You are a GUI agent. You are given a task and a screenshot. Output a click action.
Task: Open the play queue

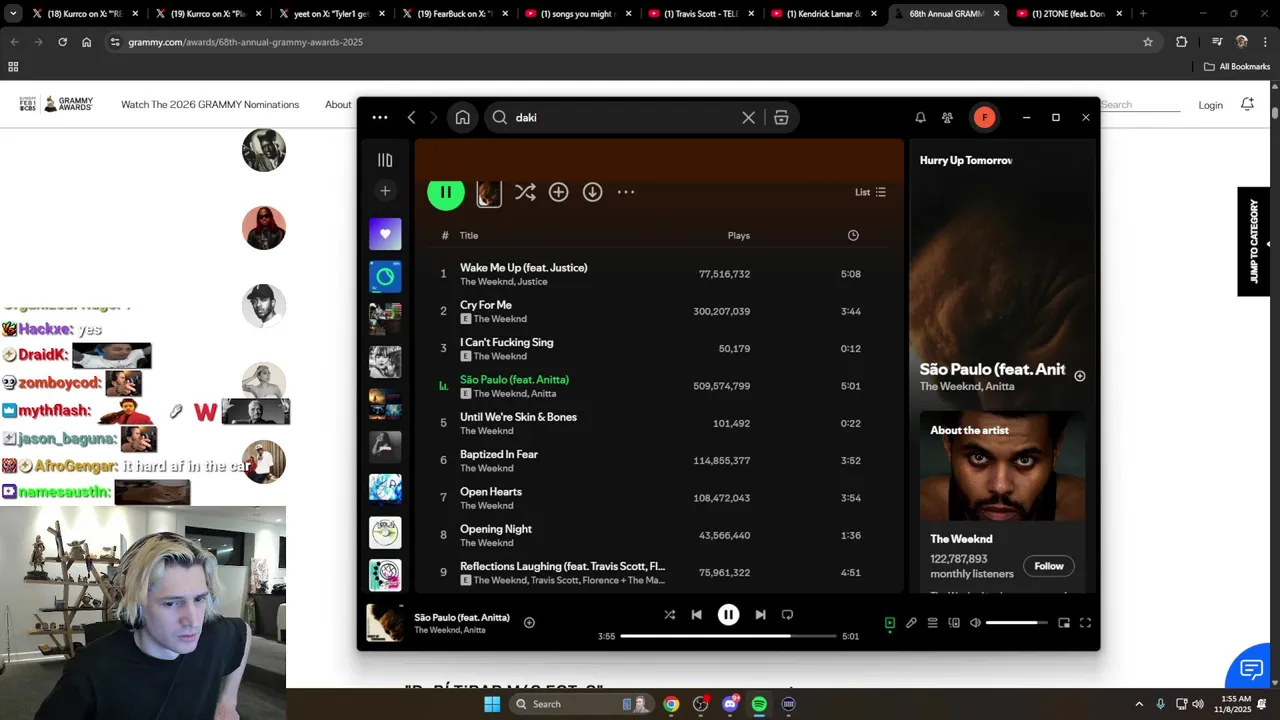[x=932, y=623]
